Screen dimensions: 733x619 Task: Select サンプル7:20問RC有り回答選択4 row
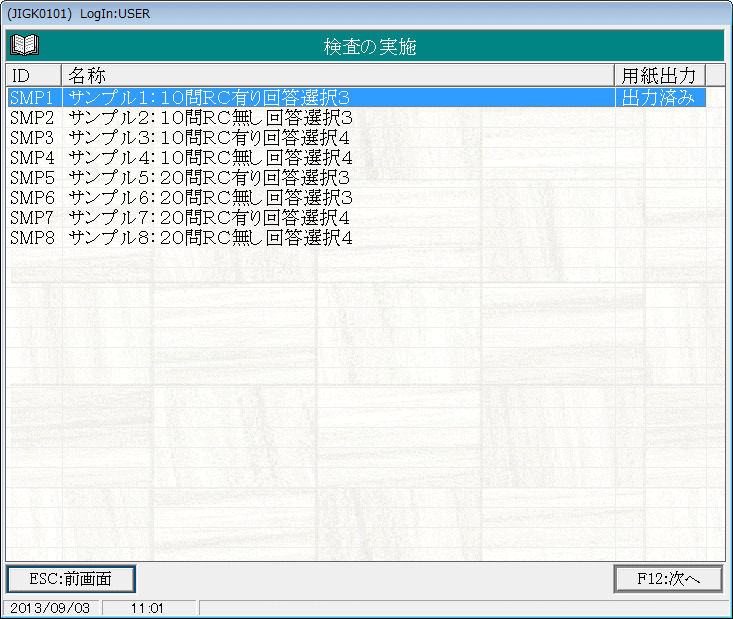[357, 218]
